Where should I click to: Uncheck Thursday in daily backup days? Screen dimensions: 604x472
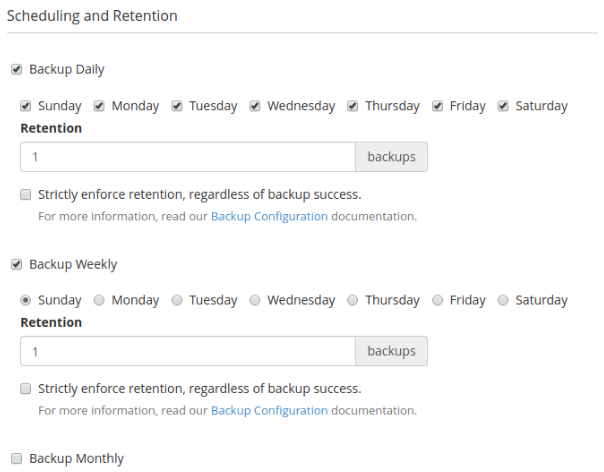[353, 106]
